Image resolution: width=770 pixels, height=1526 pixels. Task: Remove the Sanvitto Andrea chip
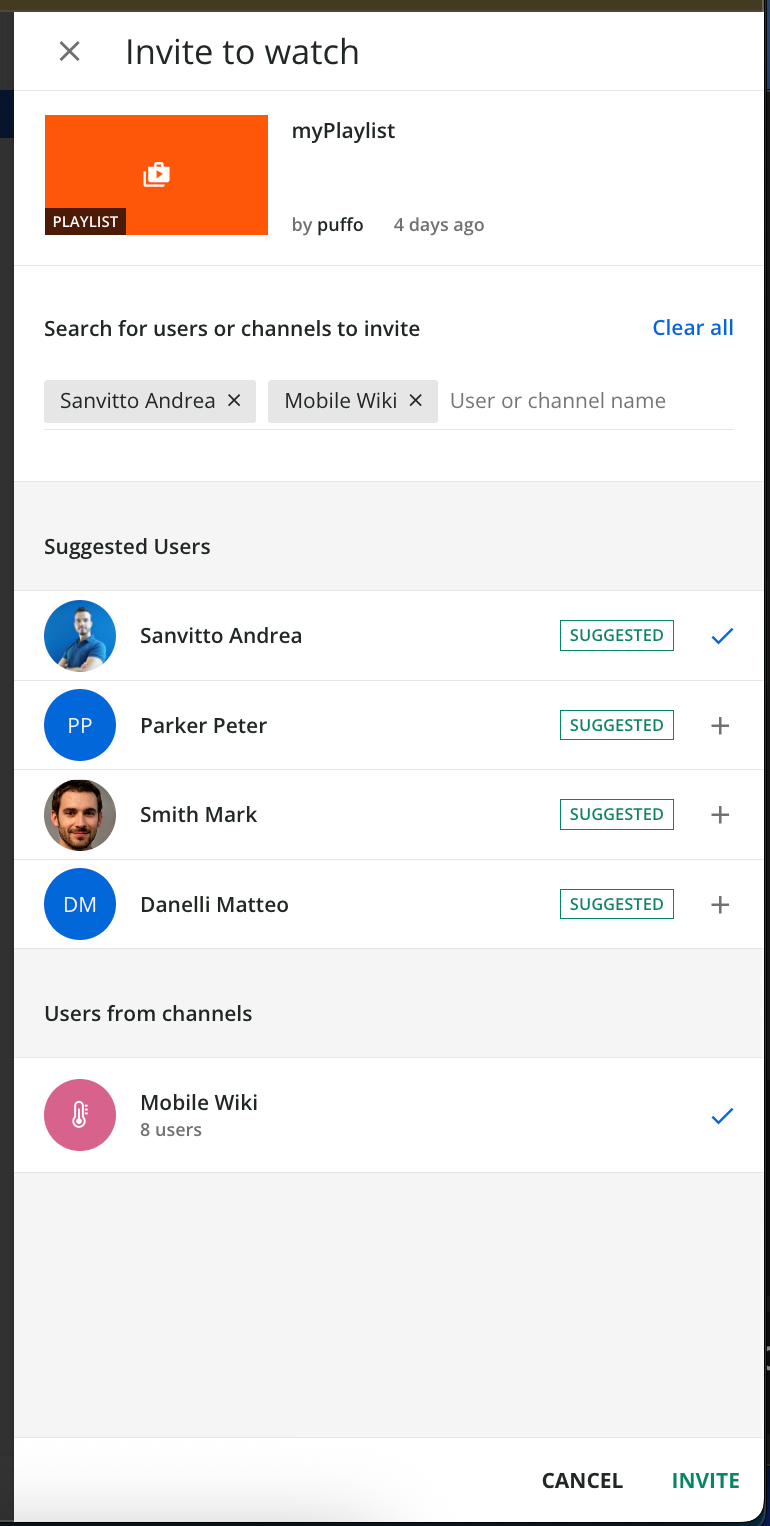click(x=234, y=400)
